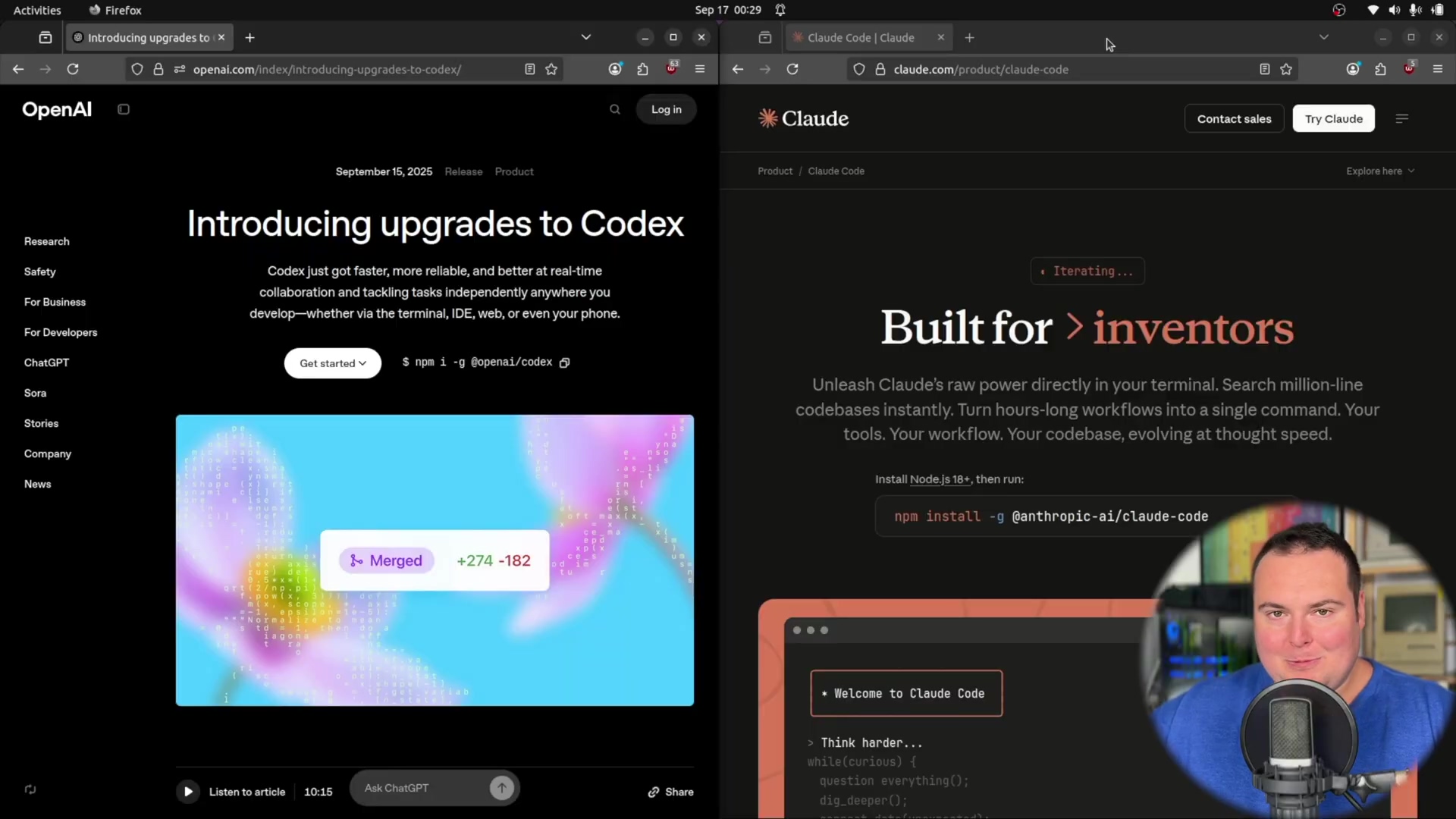
Task: Open Stories in OpenAI sidebar
Action: click(x=42, y=423)
